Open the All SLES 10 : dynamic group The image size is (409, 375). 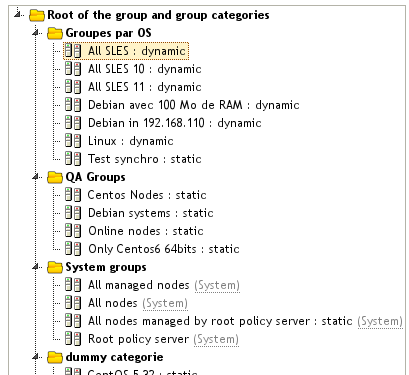click(145, 69)
